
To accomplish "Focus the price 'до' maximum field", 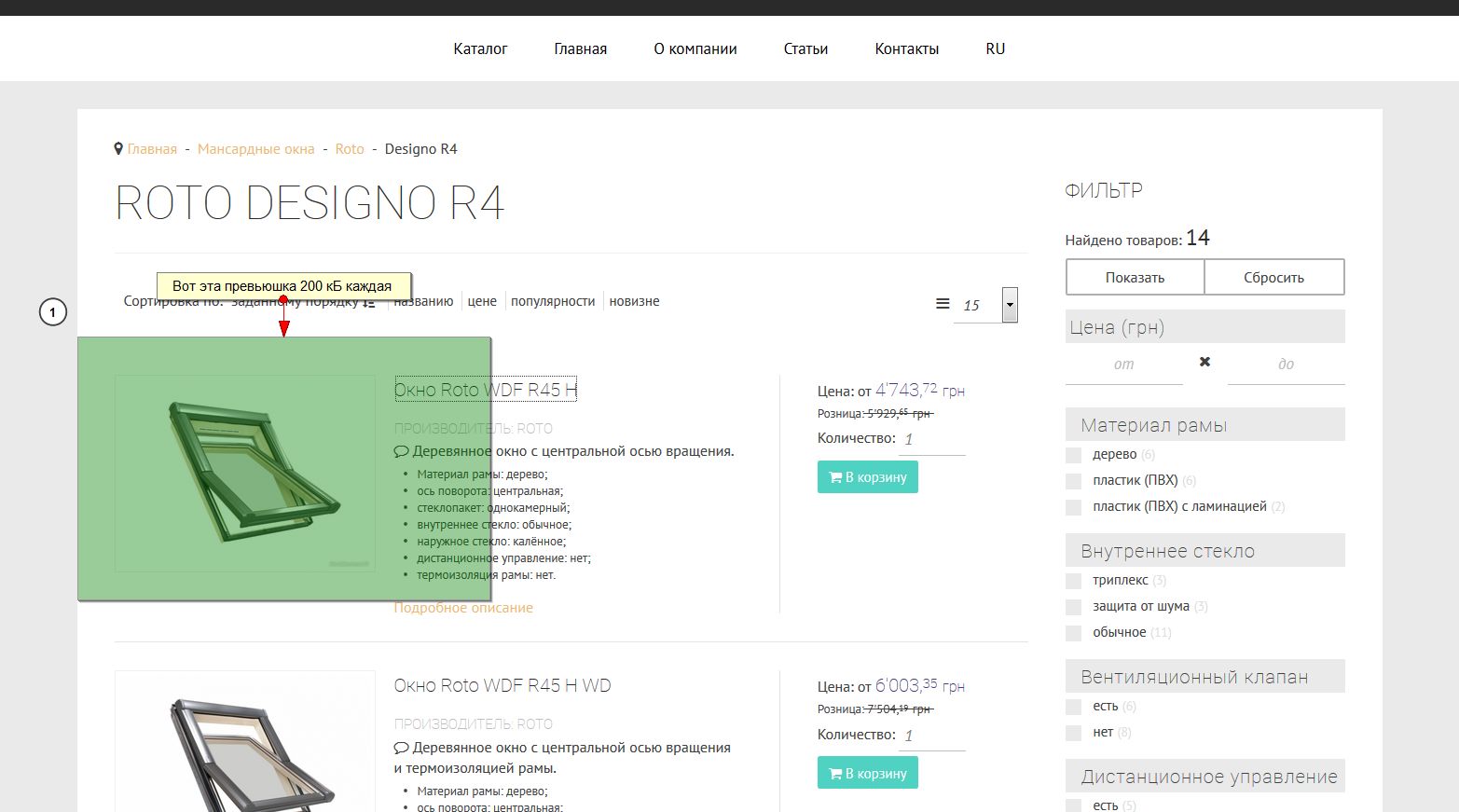I will tap(1286, 365).
